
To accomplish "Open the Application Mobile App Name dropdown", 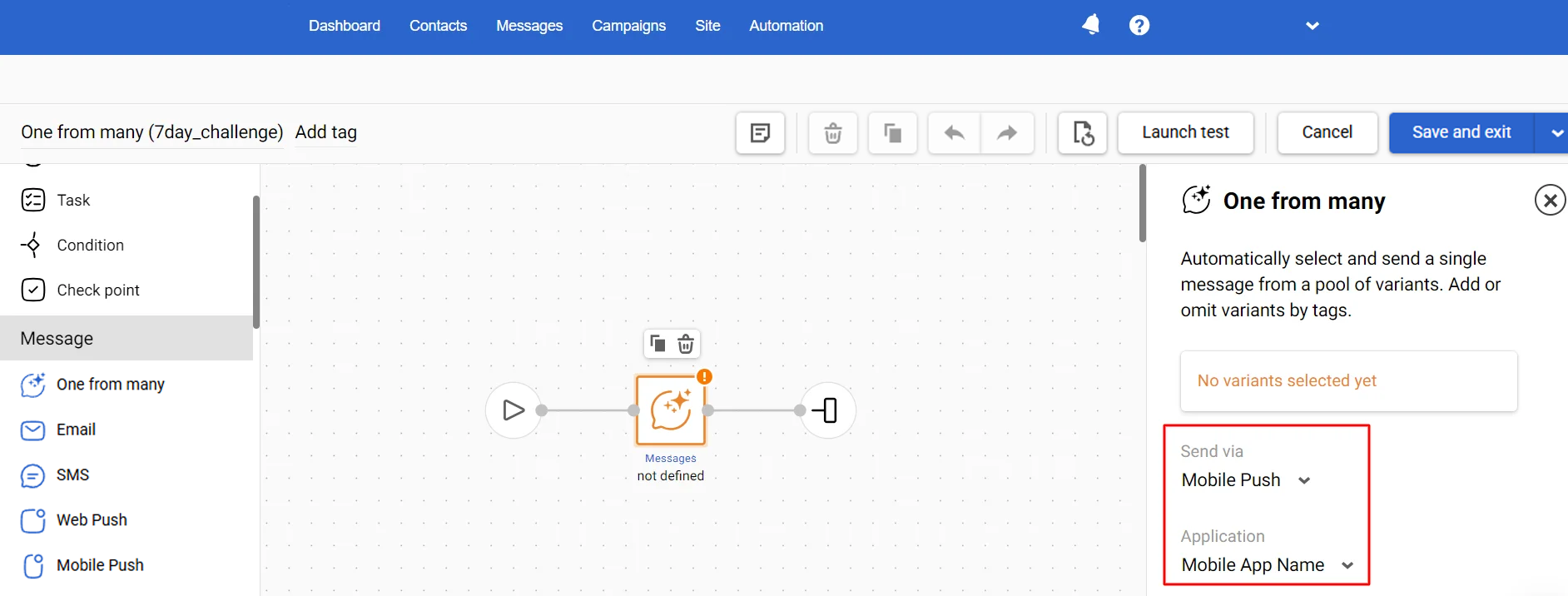I will (1268, 565).
